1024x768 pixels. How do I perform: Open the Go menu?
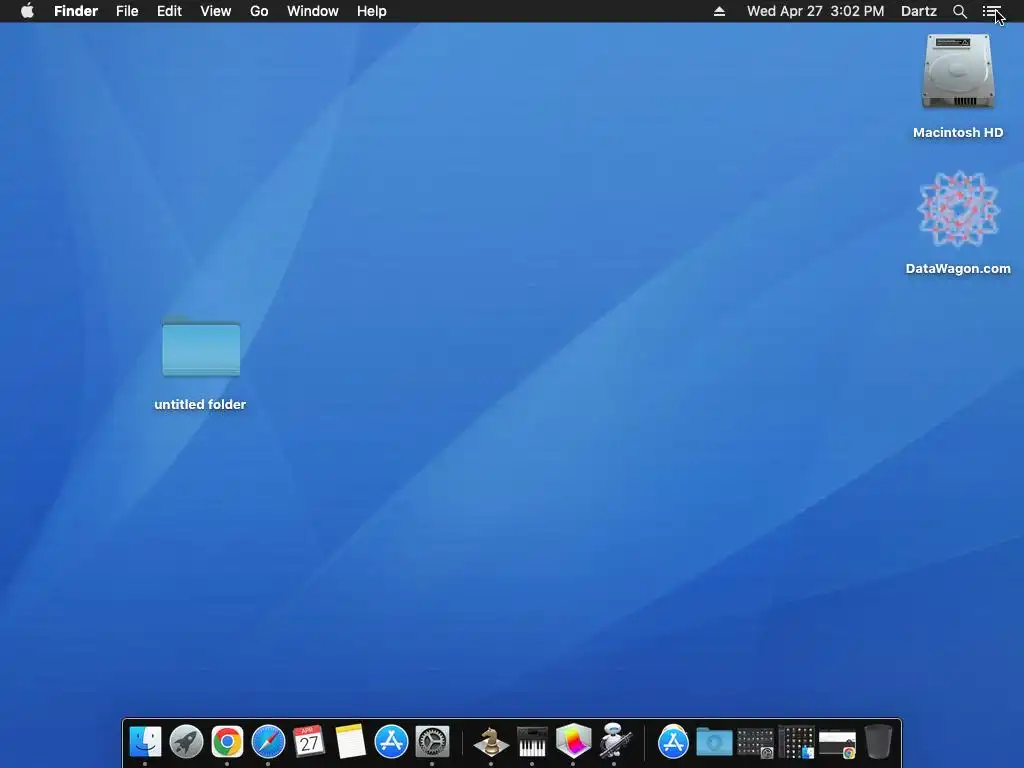tap(259, 11)
